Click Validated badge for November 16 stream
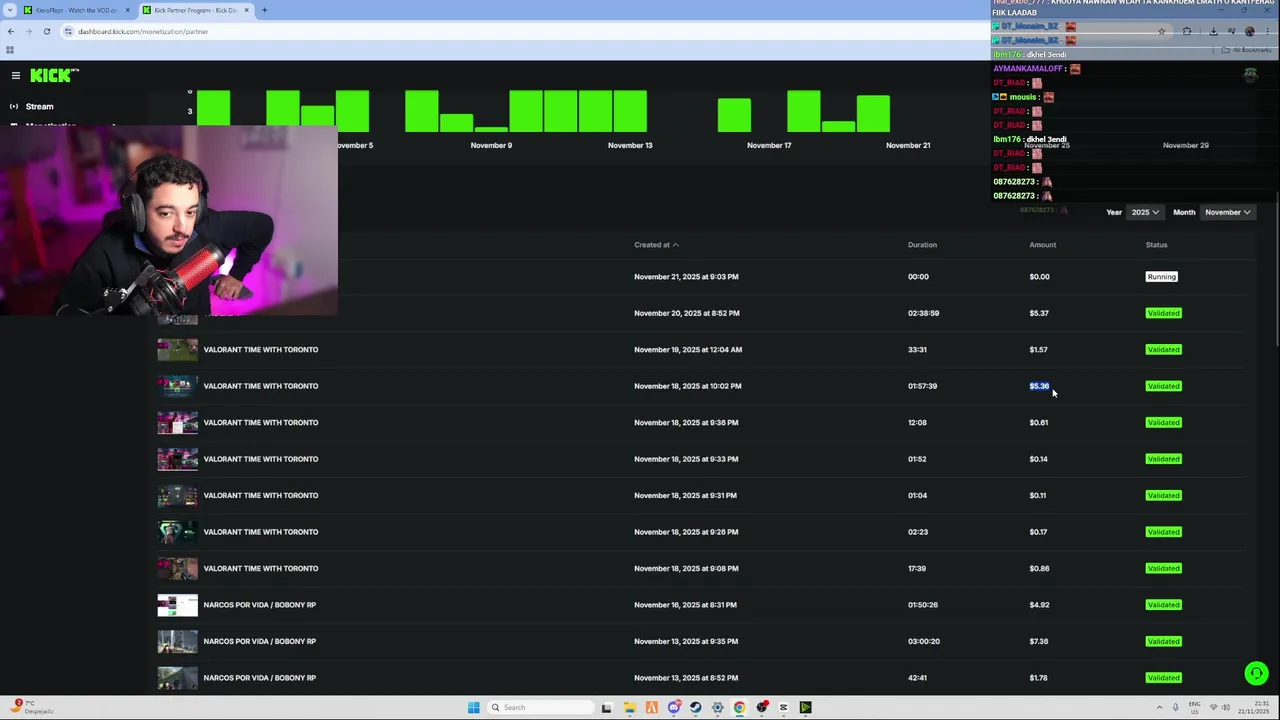The image size is (1280, 720). (1163, 605)
